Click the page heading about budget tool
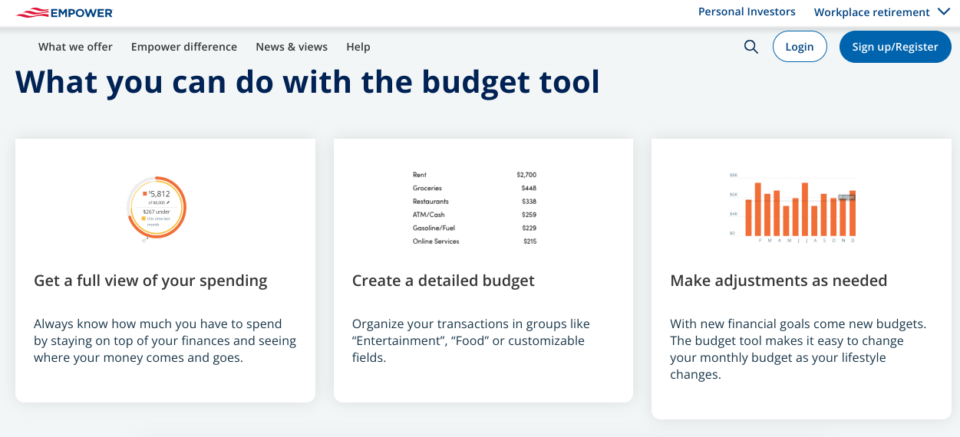Viewport: 960px width, 437px height. [x=307, y=83]
